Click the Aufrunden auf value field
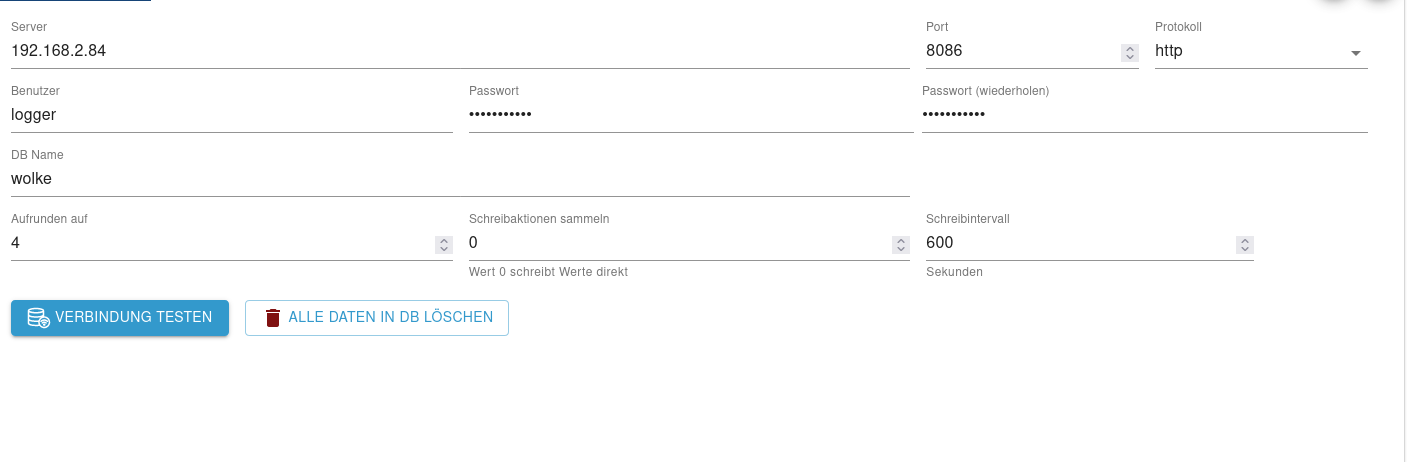The width and height of the screenshot is (1408, 462). 220,243
